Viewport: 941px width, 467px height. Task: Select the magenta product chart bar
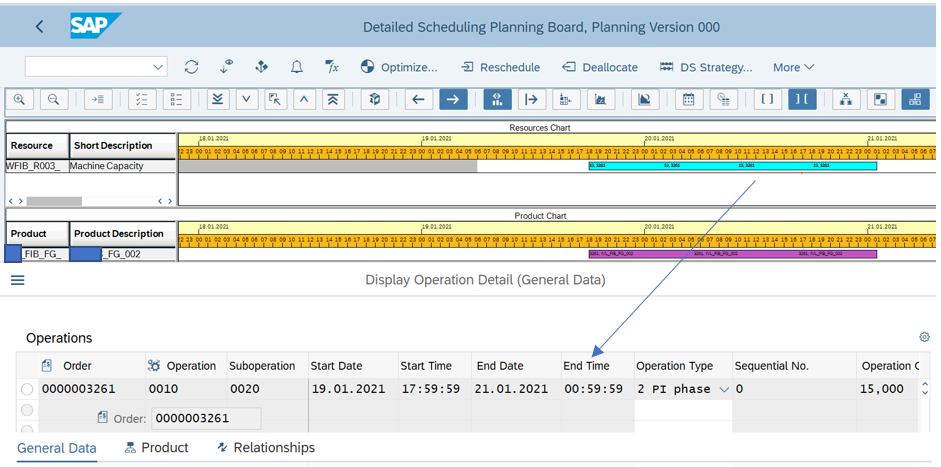tap(733, 254)
